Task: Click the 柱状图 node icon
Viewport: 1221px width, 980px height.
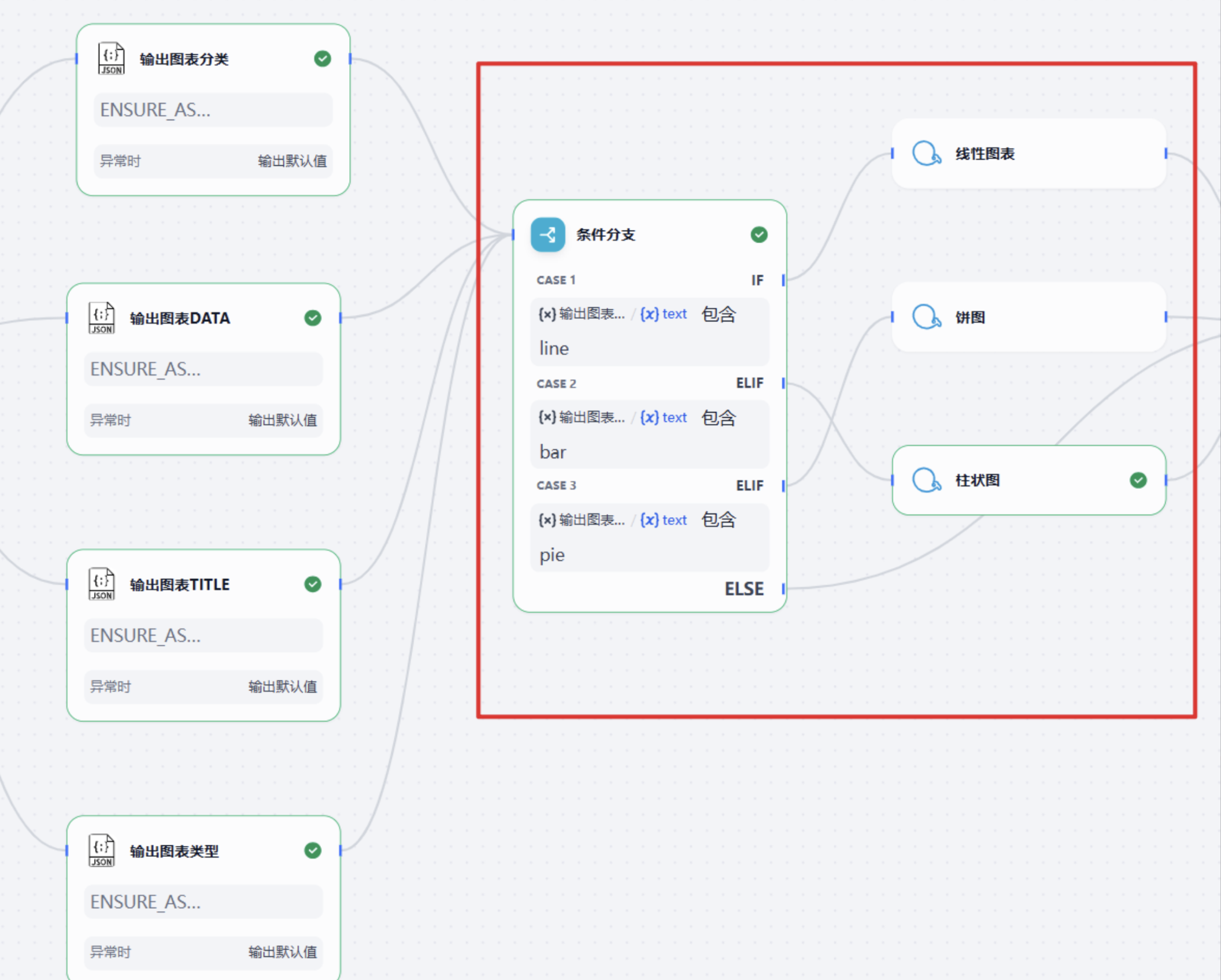Action: 927,480
